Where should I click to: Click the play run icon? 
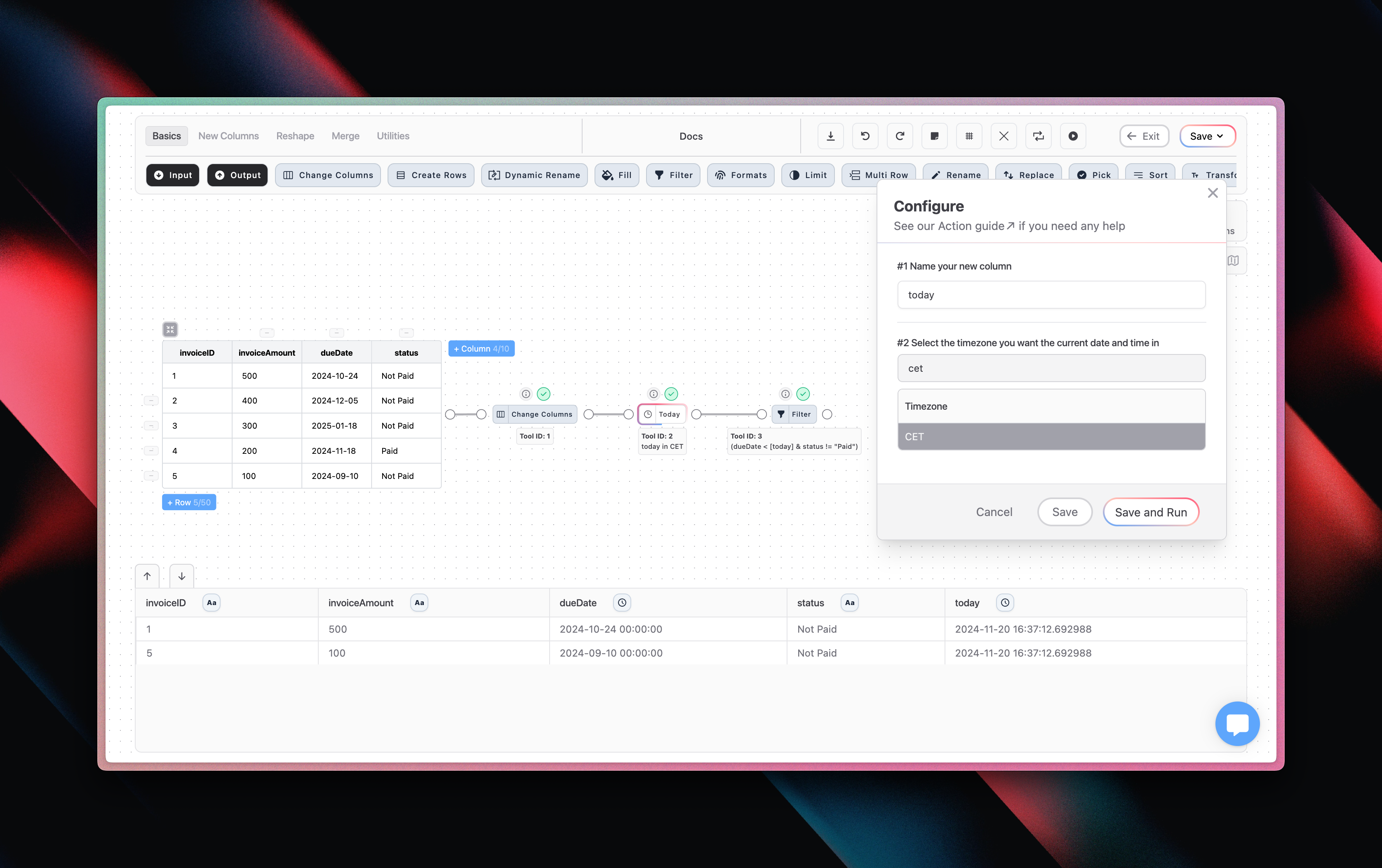point(1073,136)
